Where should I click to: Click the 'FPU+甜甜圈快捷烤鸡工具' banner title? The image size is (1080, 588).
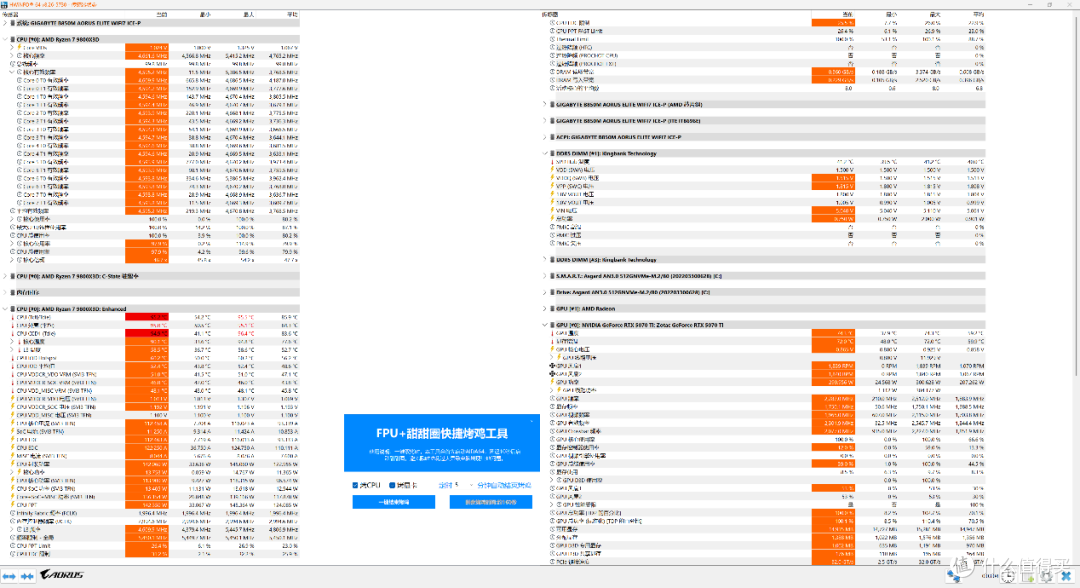[x=442, y=433]
